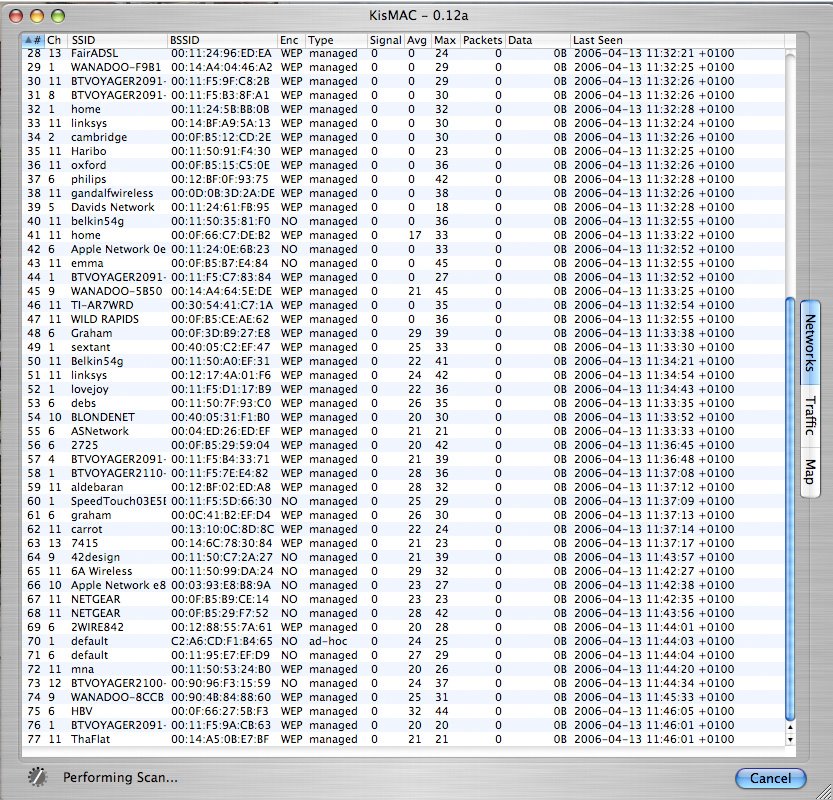Click the vertical scrollbar thumb
This screenshot has height=800, width=833.
pyautogui.click(x=790, y=509)
